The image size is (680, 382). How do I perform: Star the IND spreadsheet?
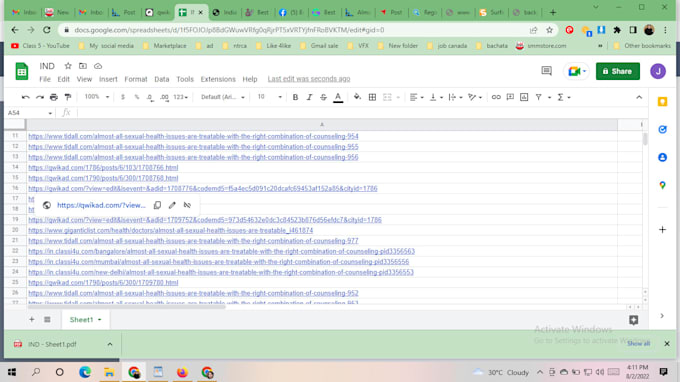(68, 66)
